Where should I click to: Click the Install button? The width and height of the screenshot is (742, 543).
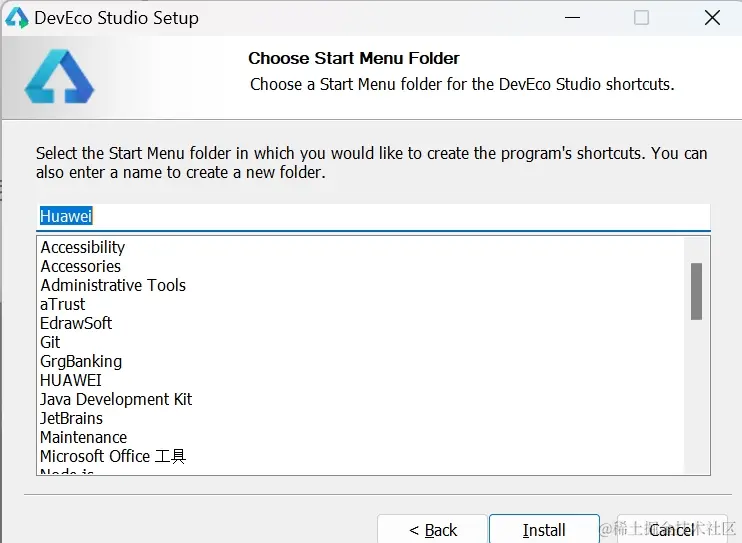click(x=543, y=530)
